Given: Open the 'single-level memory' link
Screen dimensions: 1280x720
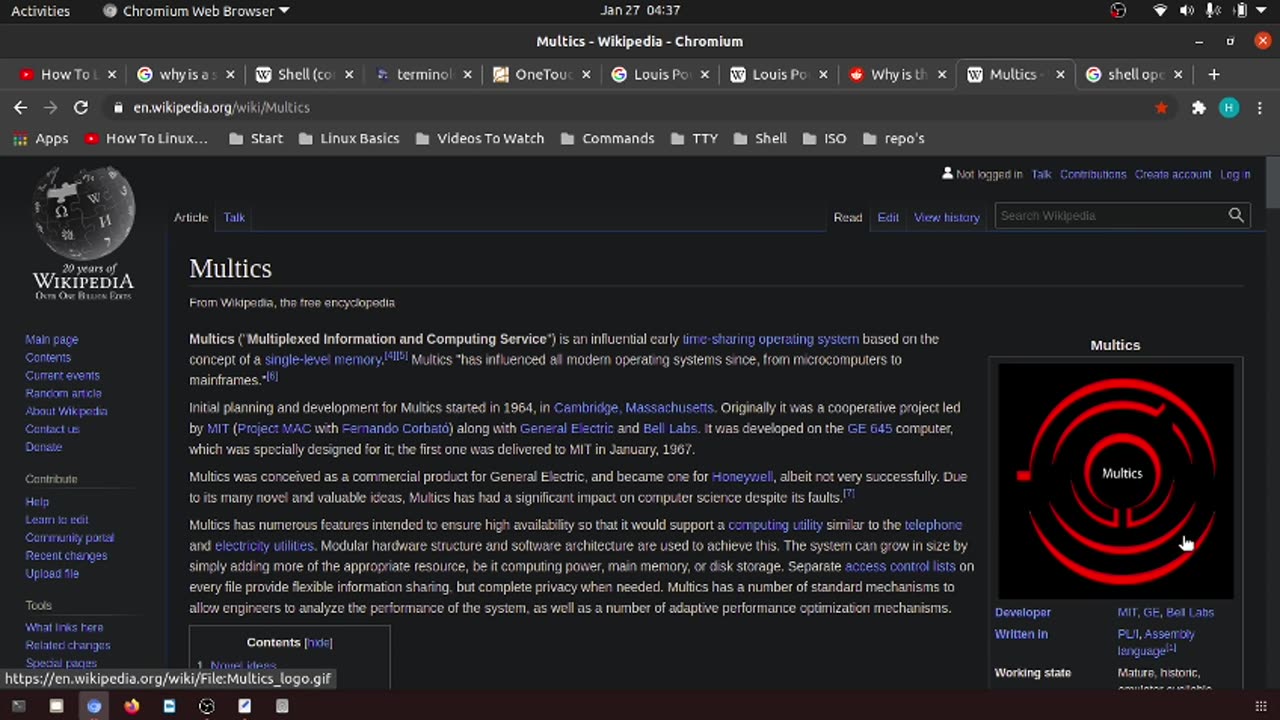Looking at the screenshot, I should click(323, 360).
